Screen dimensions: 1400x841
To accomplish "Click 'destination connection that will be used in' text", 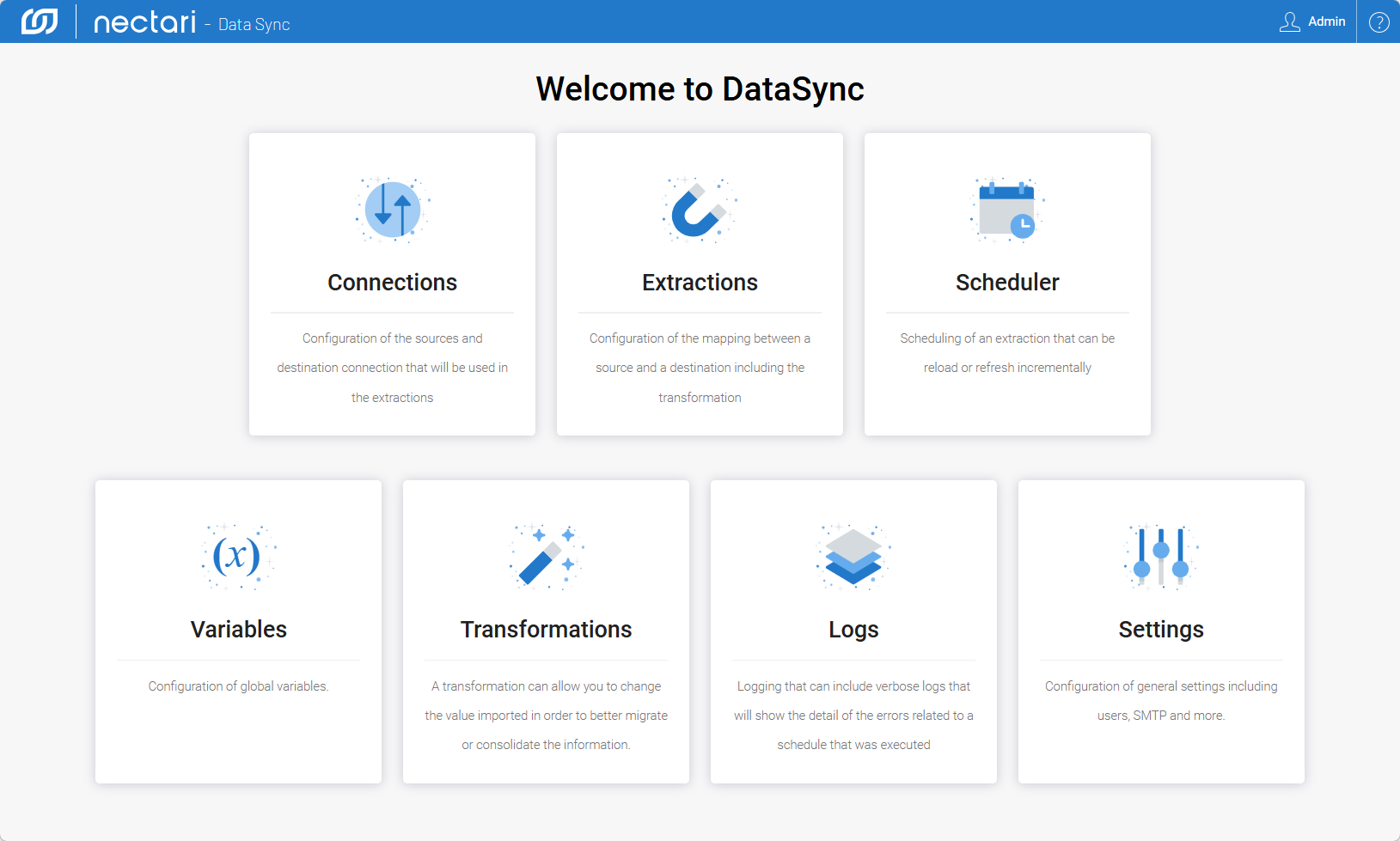I will tap(393, 368).
